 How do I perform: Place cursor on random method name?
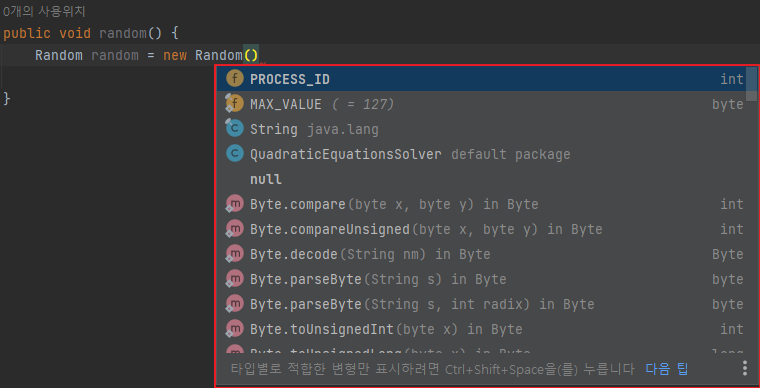pos(123,33)
